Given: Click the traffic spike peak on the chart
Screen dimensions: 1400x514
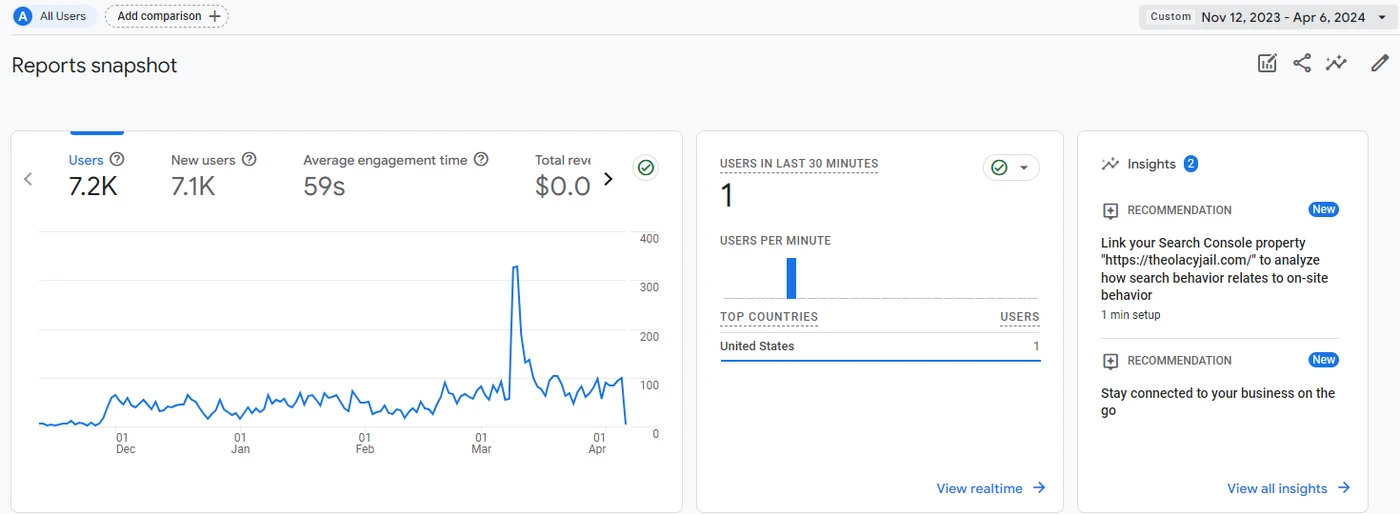Looking at the screenshot, I should 514,267.
